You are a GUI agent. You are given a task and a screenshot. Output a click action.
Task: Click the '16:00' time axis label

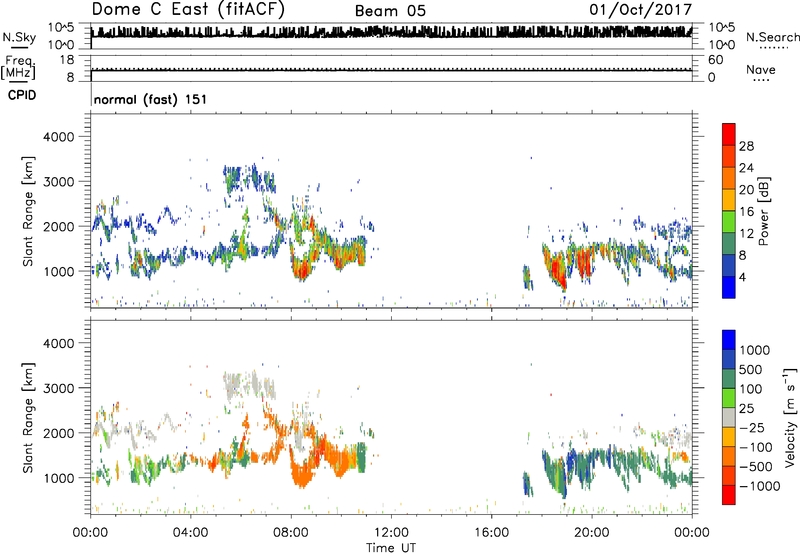491,533
